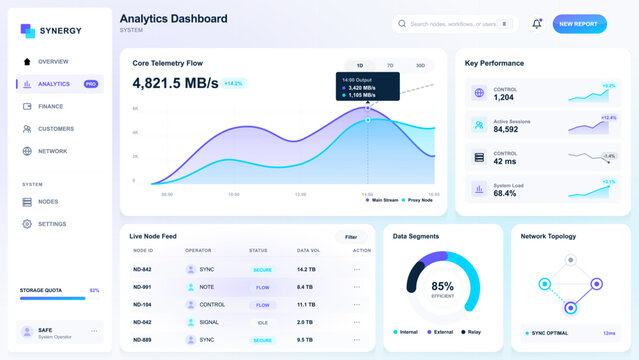The image size is (639, 360).
Task: Click the Network globe icon in sidebar
Action: (x=27, y=151)
